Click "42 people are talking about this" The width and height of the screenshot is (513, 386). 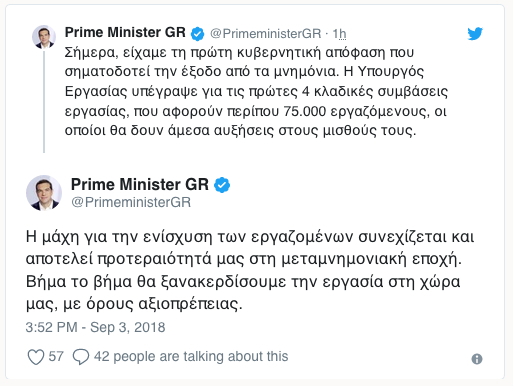[191, 356]
